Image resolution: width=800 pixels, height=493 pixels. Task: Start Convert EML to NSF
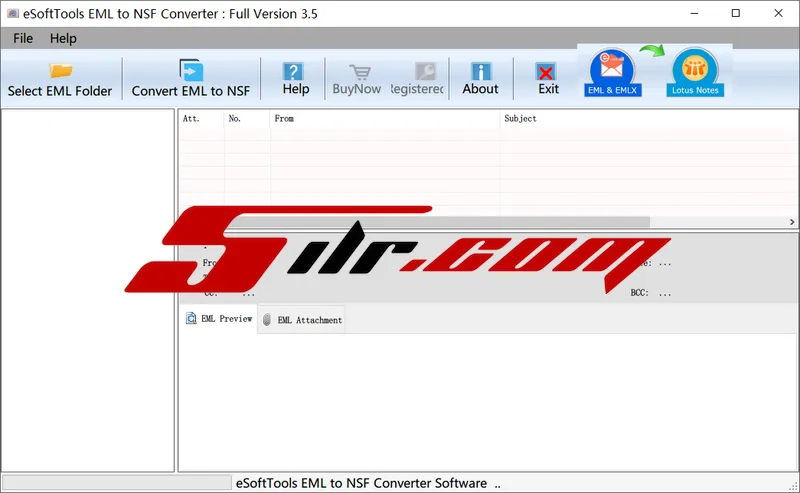191,79
